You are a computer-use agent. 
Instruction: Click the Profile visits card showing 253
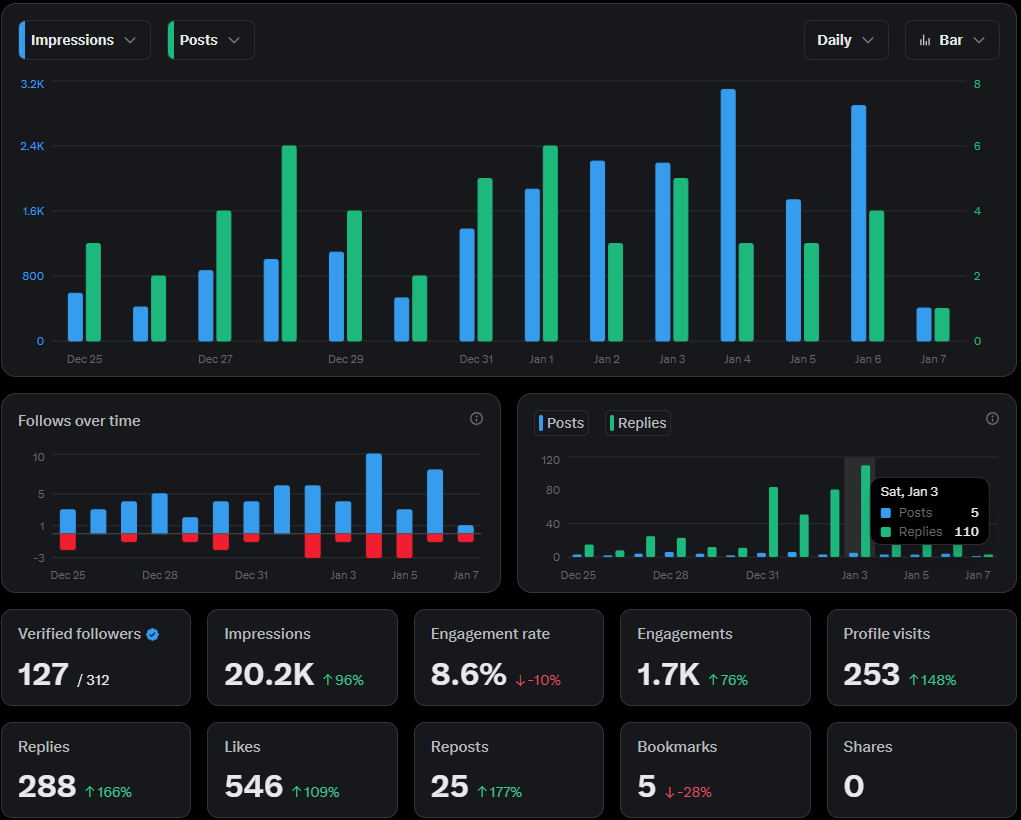(x=921, y=657)
